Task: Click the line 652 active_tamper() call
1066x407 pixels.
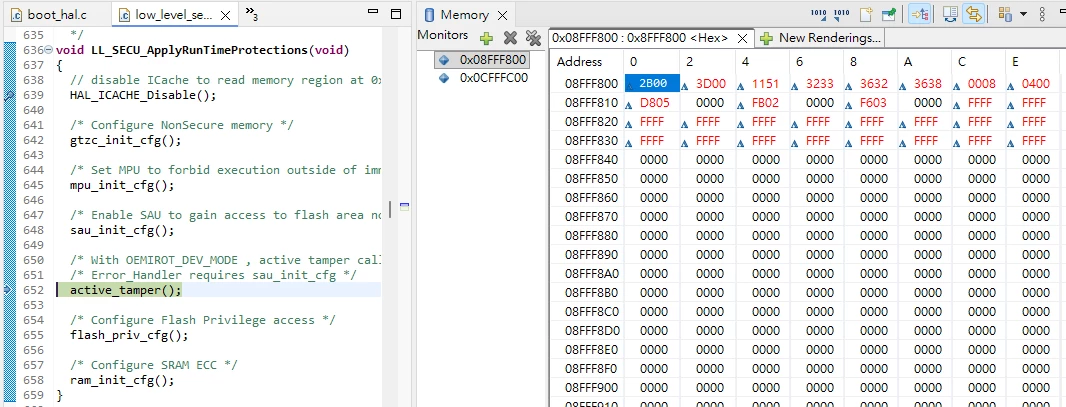Action: [x=126, y=290]
